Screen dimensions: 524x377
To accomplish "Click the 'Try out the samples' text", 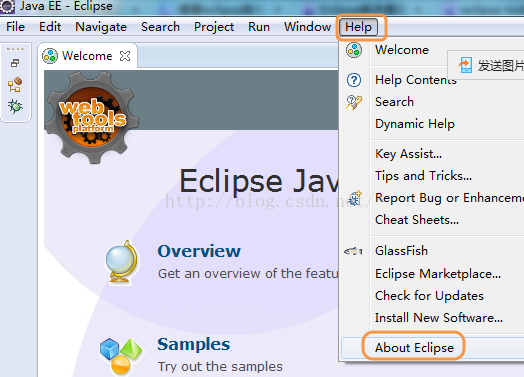I will pos(220,367).
